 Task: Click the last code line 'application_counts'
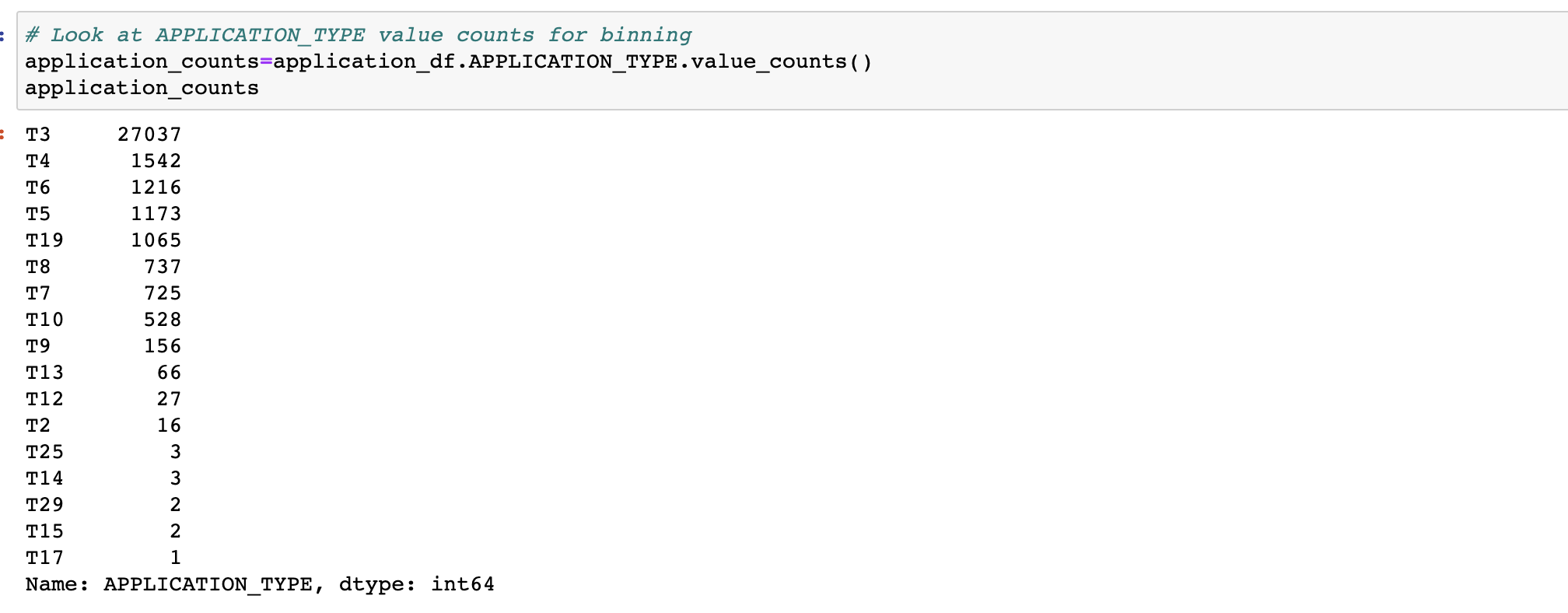click(142, 88)
